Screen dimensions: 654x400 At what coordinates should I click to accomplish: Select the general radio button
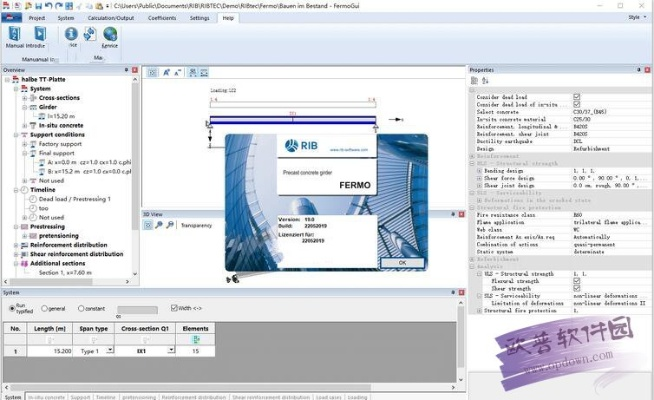44,309
